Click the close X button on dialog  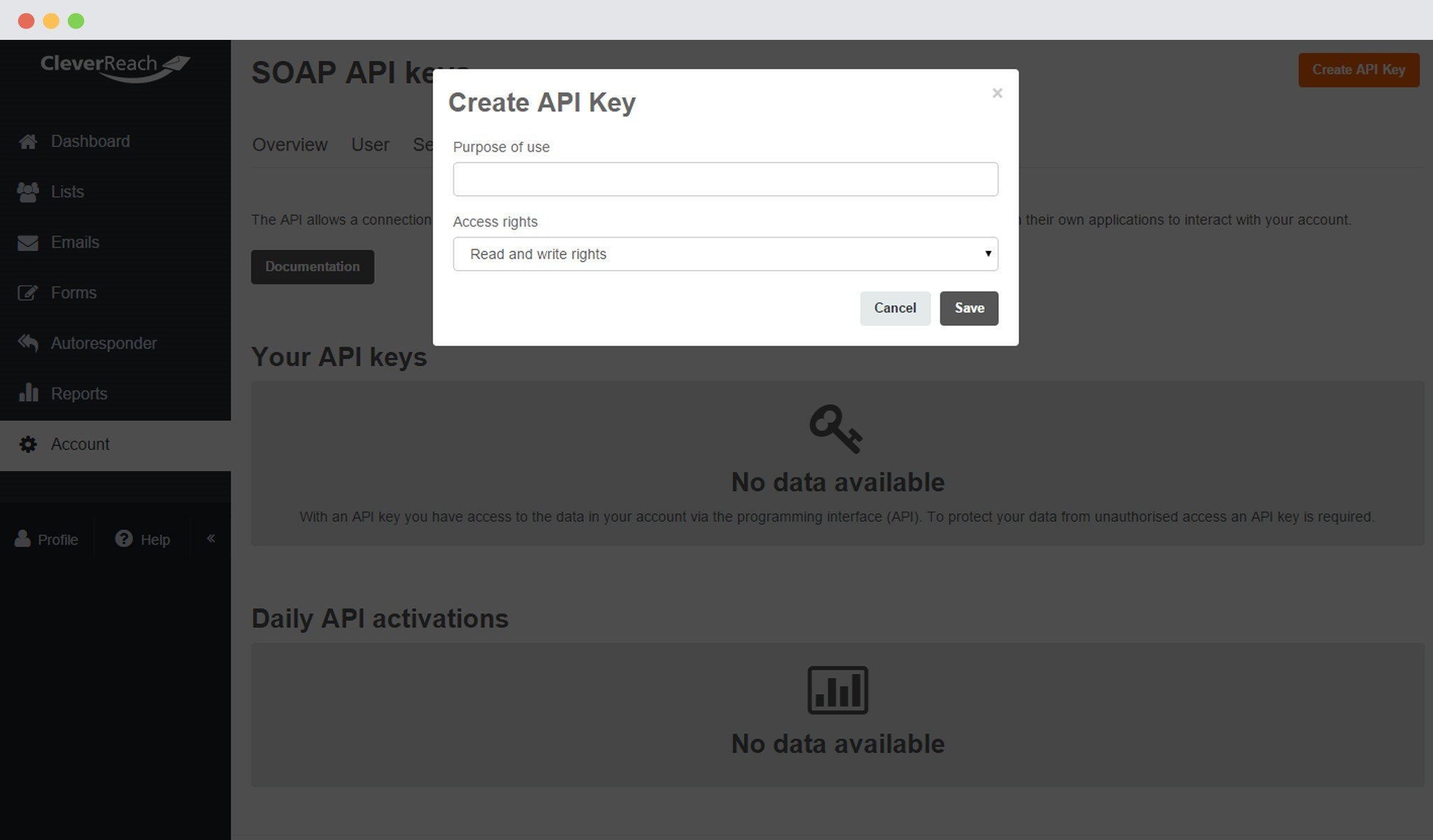pyautogui.click(x=997, y=93)
